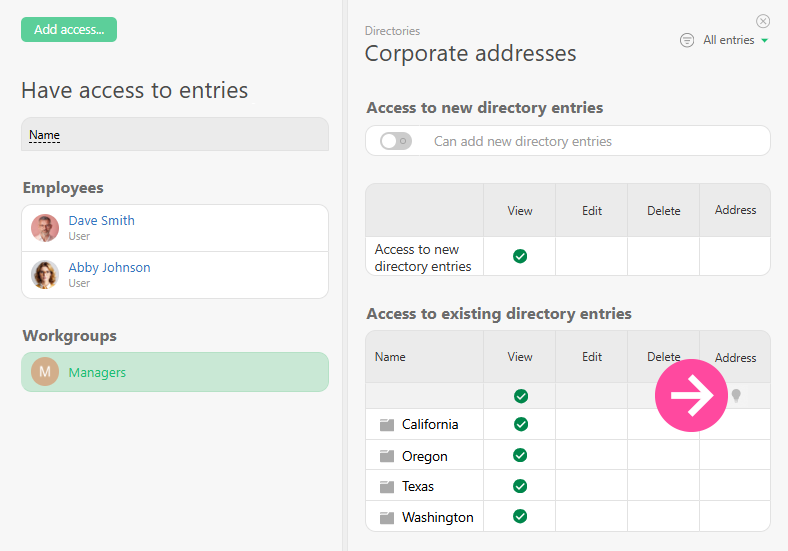The width and height of the screenshot is (788, 551).
Task: Open Abby Johnson's profile link
Action: 109,267
